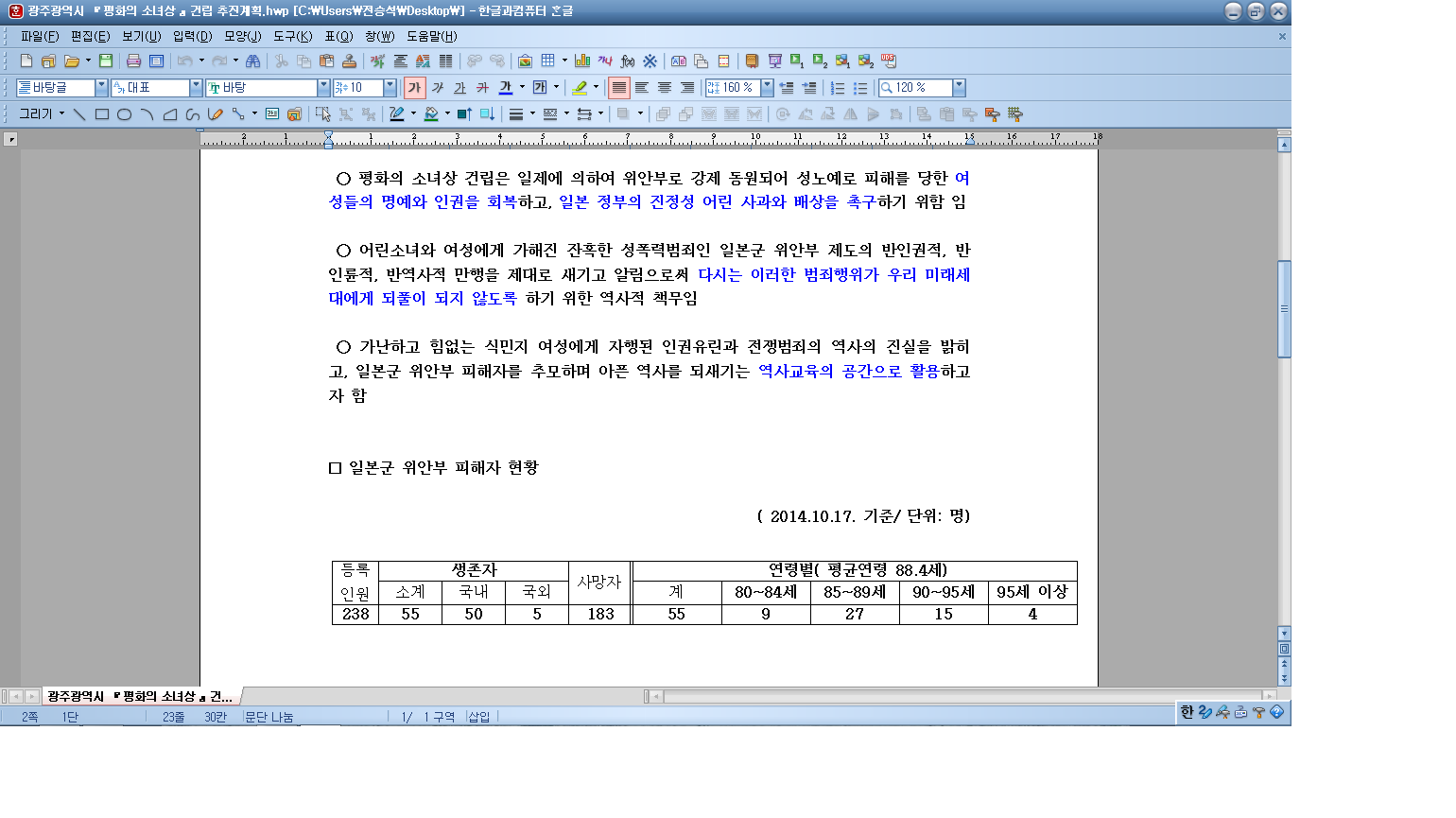Insert a chart using the bar chart icon
This screenshot has height=818, width=1456.
582,61
